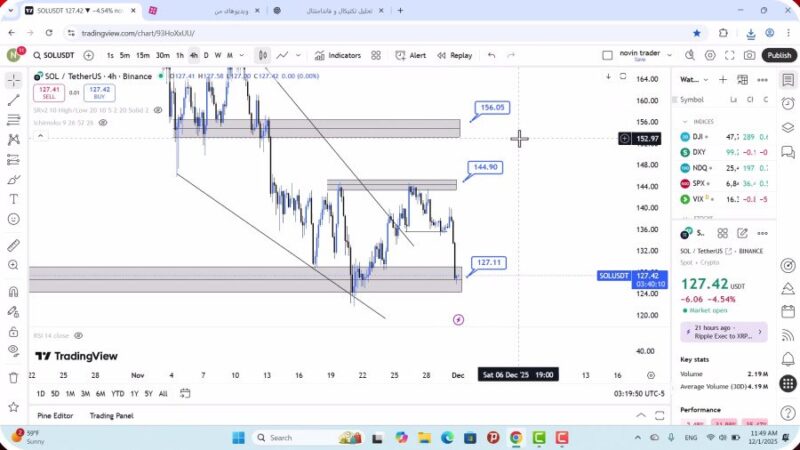This screenshot has height=450, width=800.
Task: Click the Alert icon in toolbar
Action: click(x=411, y=56)
